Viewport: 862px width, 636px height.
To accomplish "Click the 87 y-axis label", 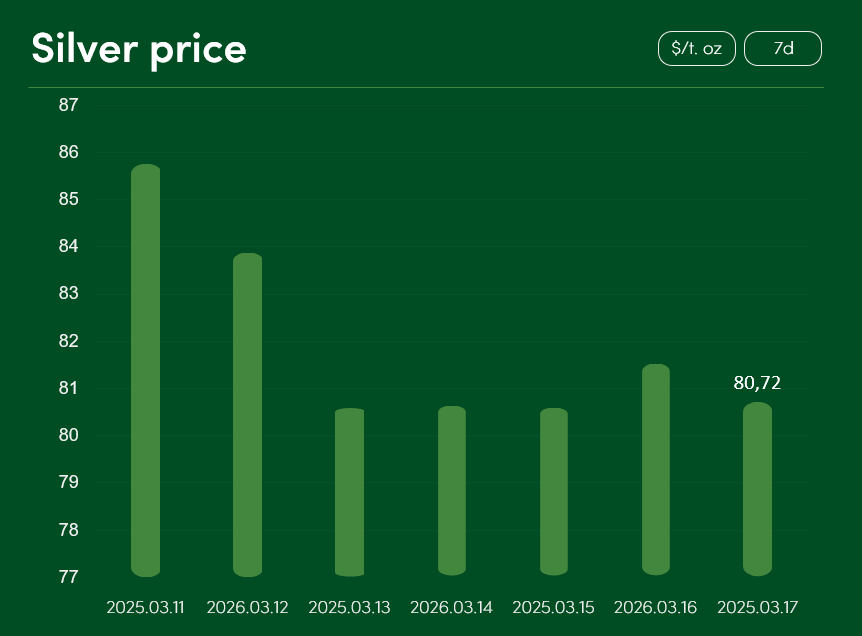I will click(69, 105).
